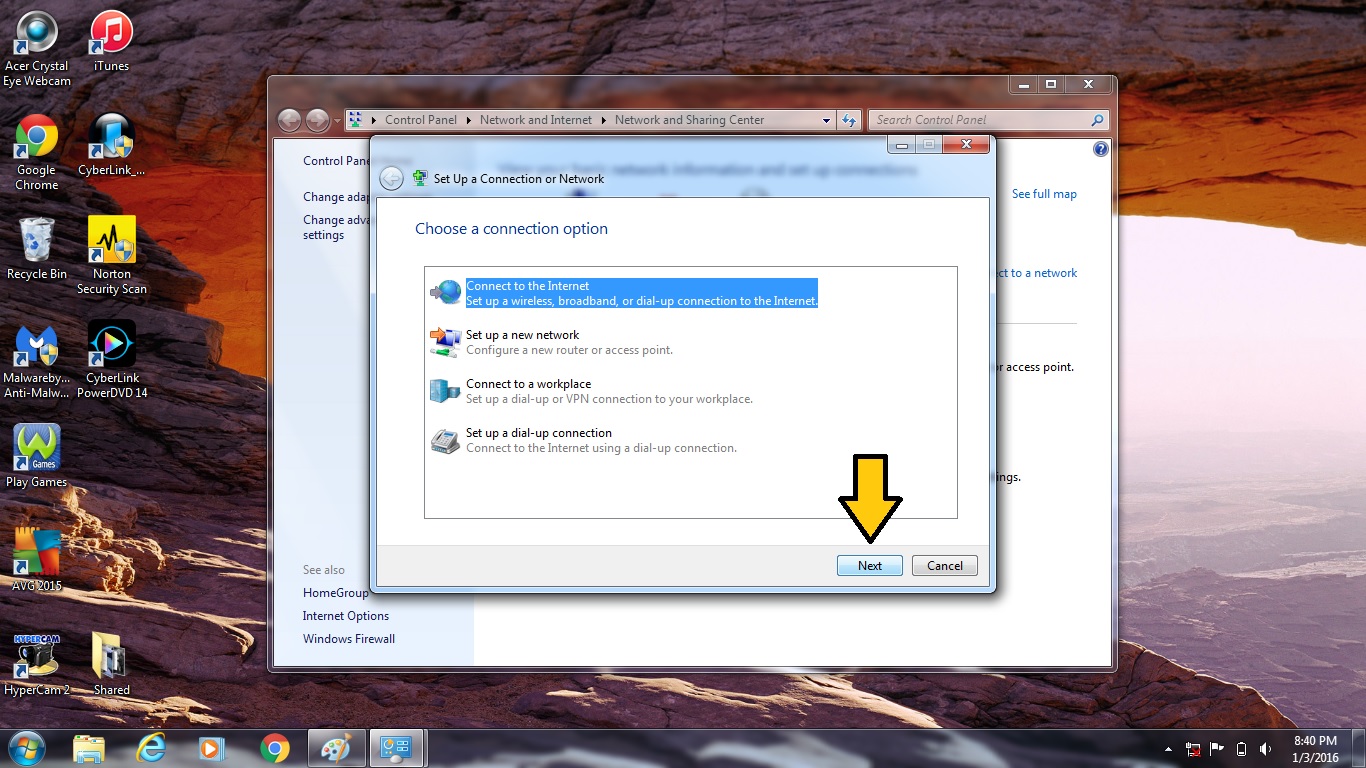Viewport: 1366px width, 768px height.
Task: Click the Next button
Action: point(870,565)
